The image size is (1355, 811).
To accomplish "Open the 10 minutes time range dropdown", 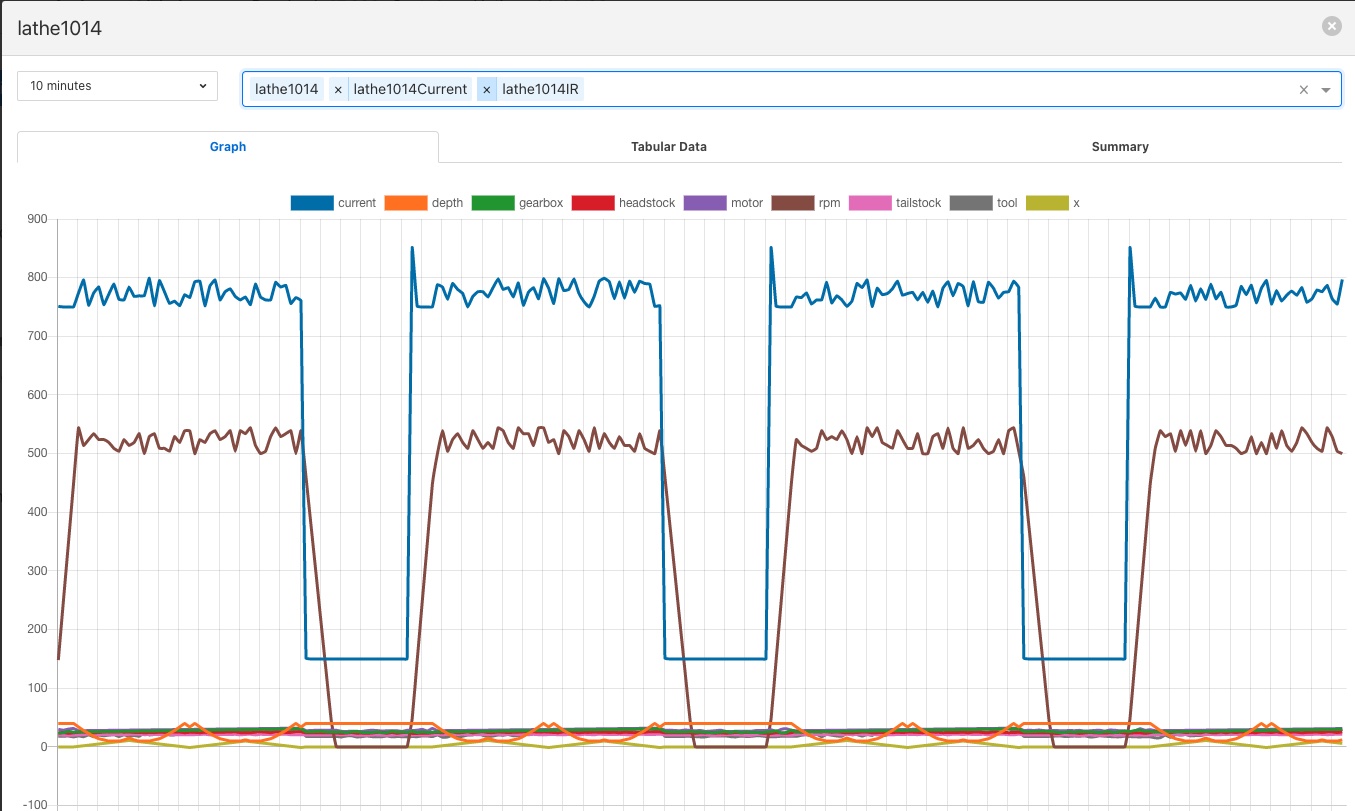I will point(118,86).
